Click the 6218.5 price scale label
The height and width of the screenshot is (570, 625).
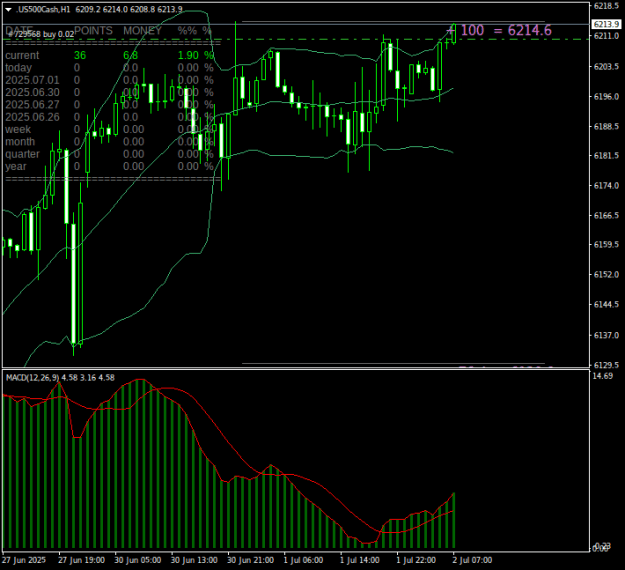click(605, 6)
